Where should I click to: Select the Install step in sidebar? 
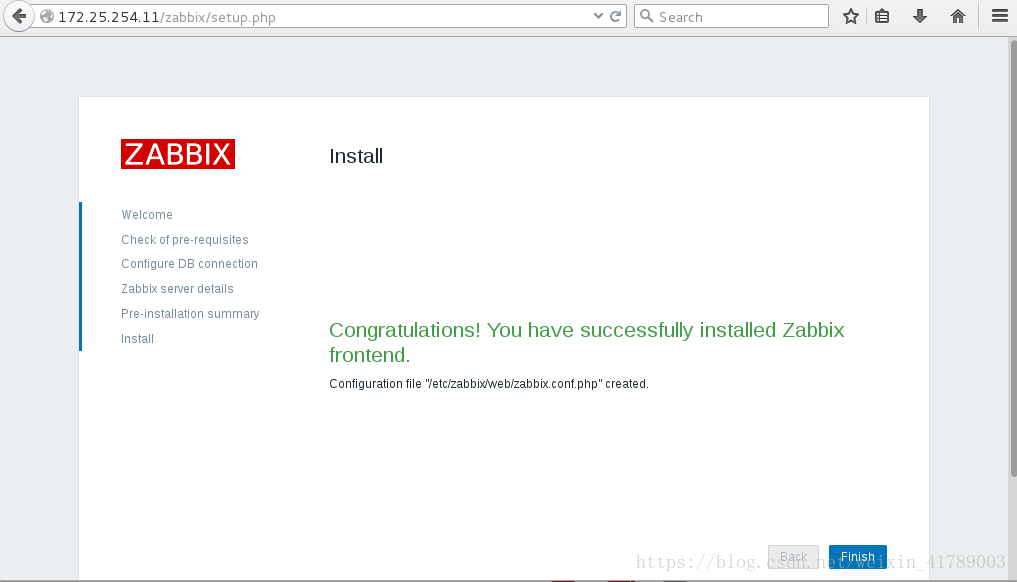pyautogui.click(x=138, y=339)
